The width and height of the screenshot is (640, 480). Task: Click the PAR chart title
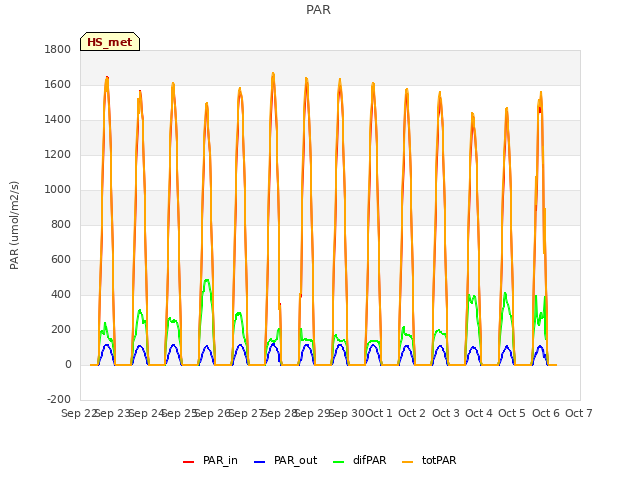point(318,10)
